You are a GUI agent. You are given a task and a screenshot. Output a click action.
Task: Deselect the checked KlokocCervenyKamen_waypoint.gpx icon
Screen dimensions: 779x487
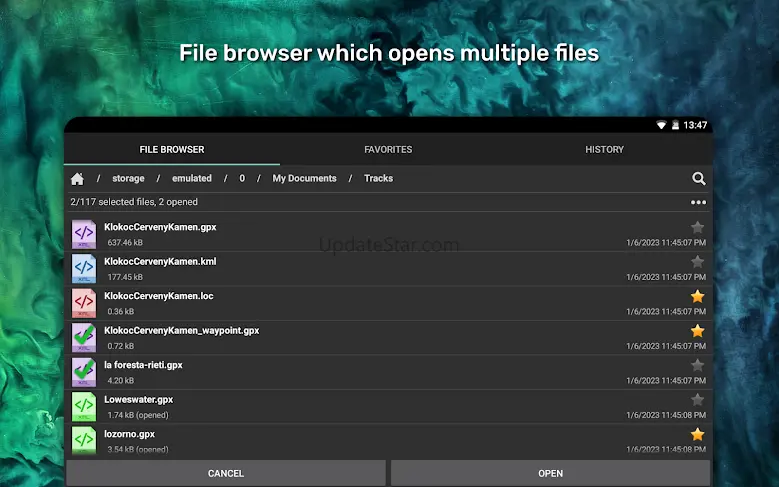84,337
